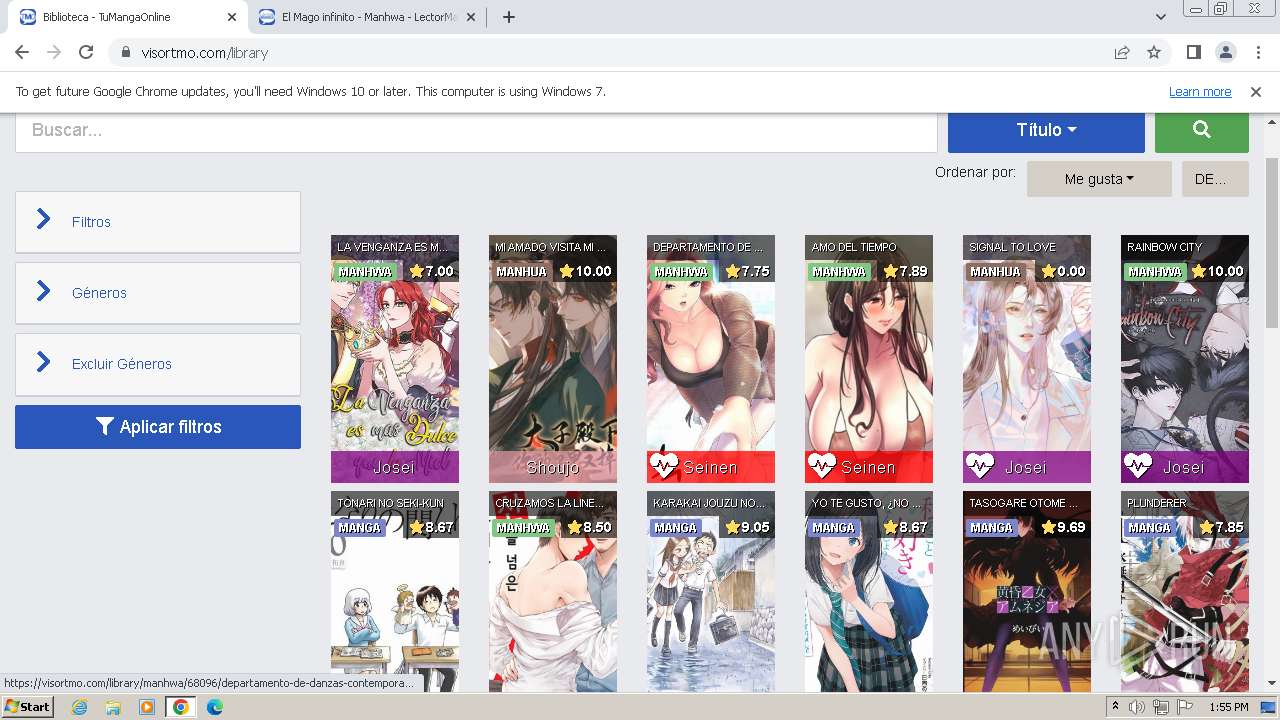Open Mi Amado Visita Mi... manhua card
1280x720 pixels.
tap(553, 359)
